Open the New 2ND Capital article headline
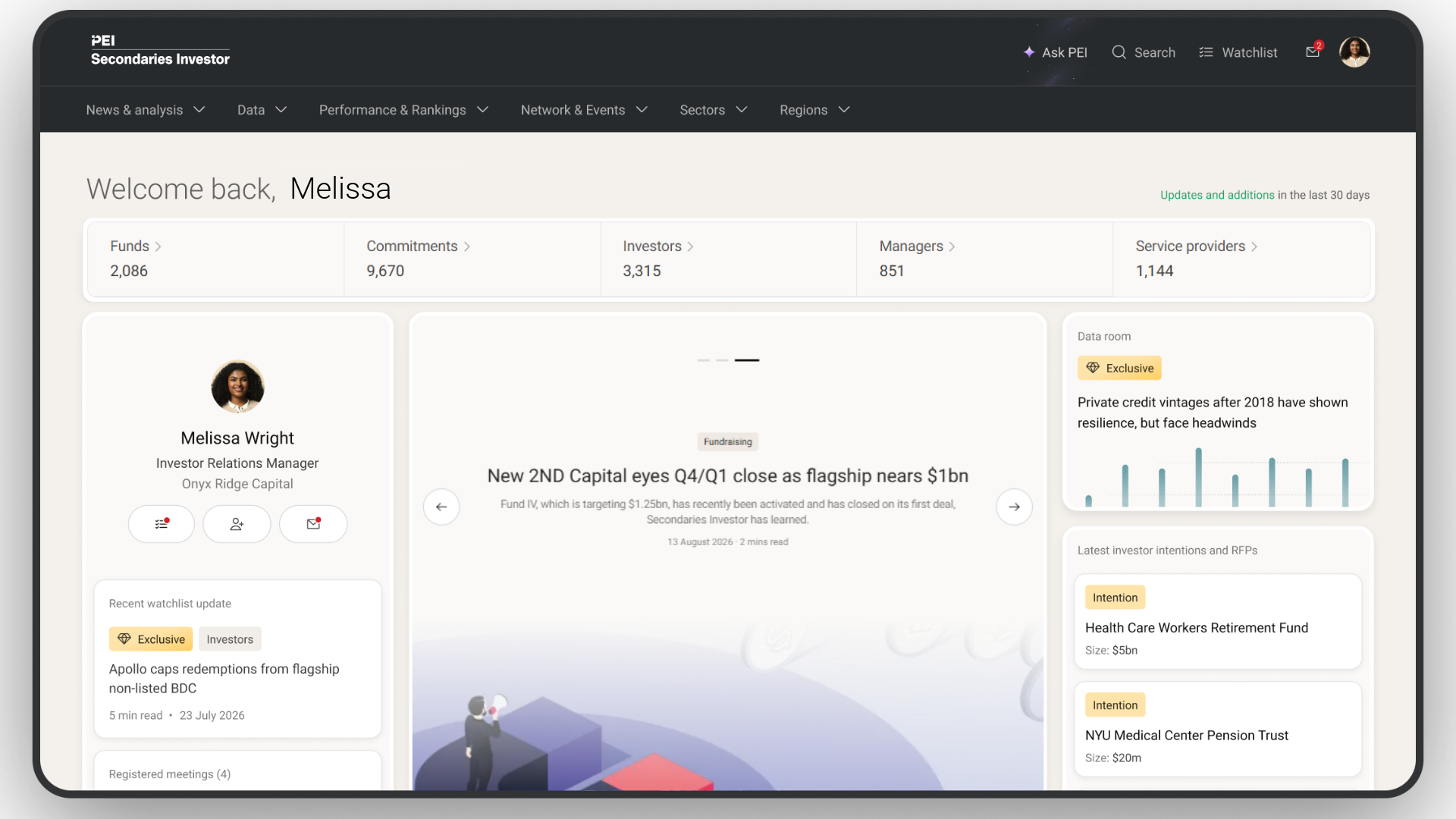This screenshot has height=819, width=1456. 728,475
